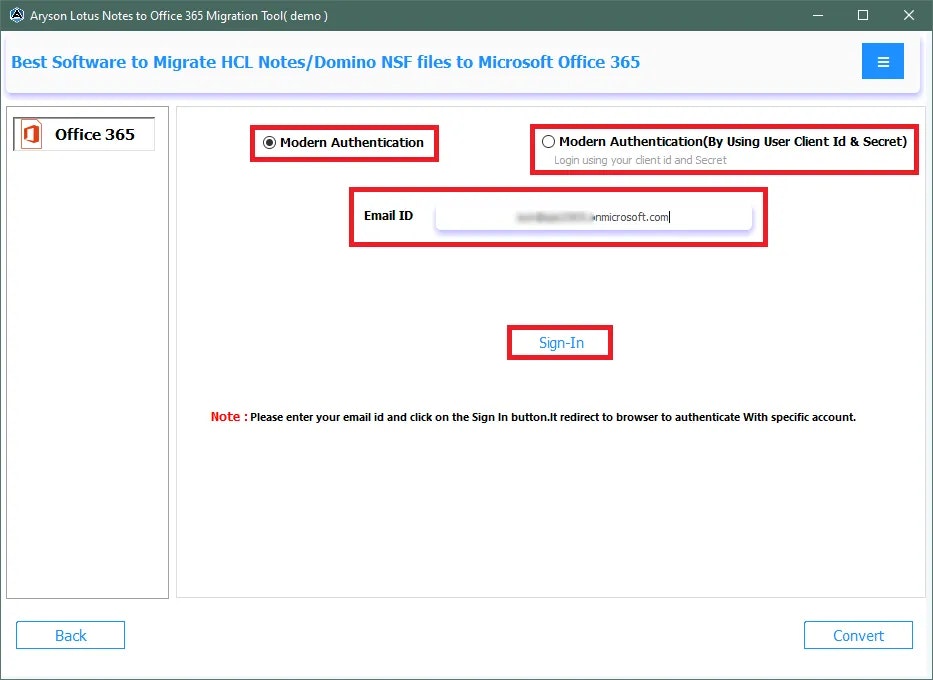Maximize the Aryson migration tool window
This screenshot has width=933, height=680.
[x=863, y=15]
